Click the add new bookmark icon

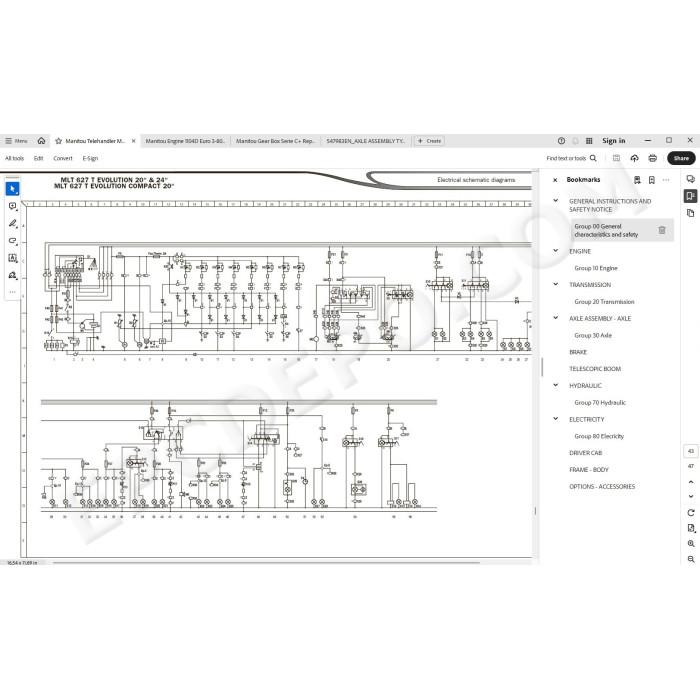tap(652, 180)
